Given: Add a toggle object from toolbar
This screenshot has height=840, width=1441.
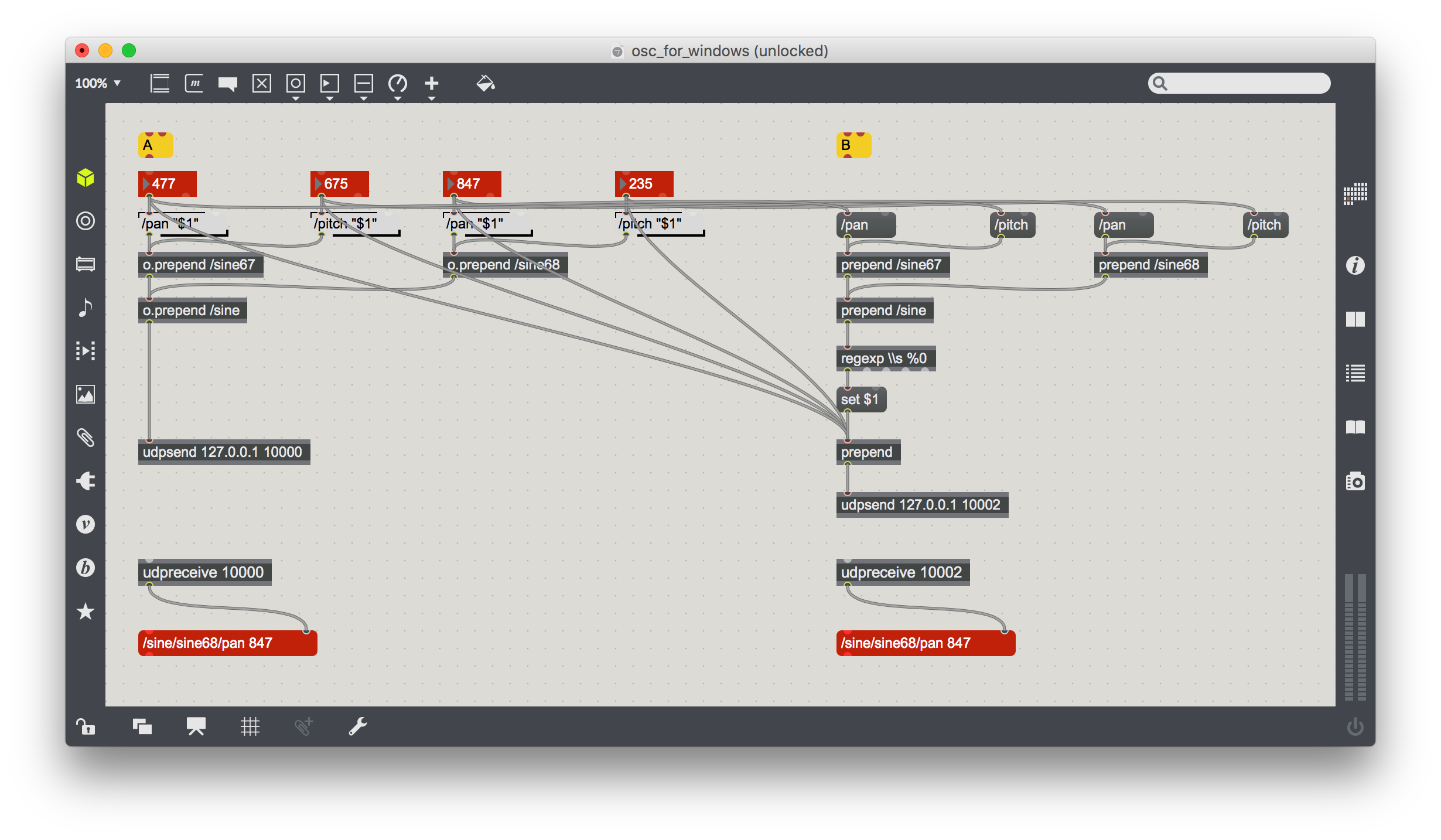Looking at the screenshot, I should [x=262, y=84].
